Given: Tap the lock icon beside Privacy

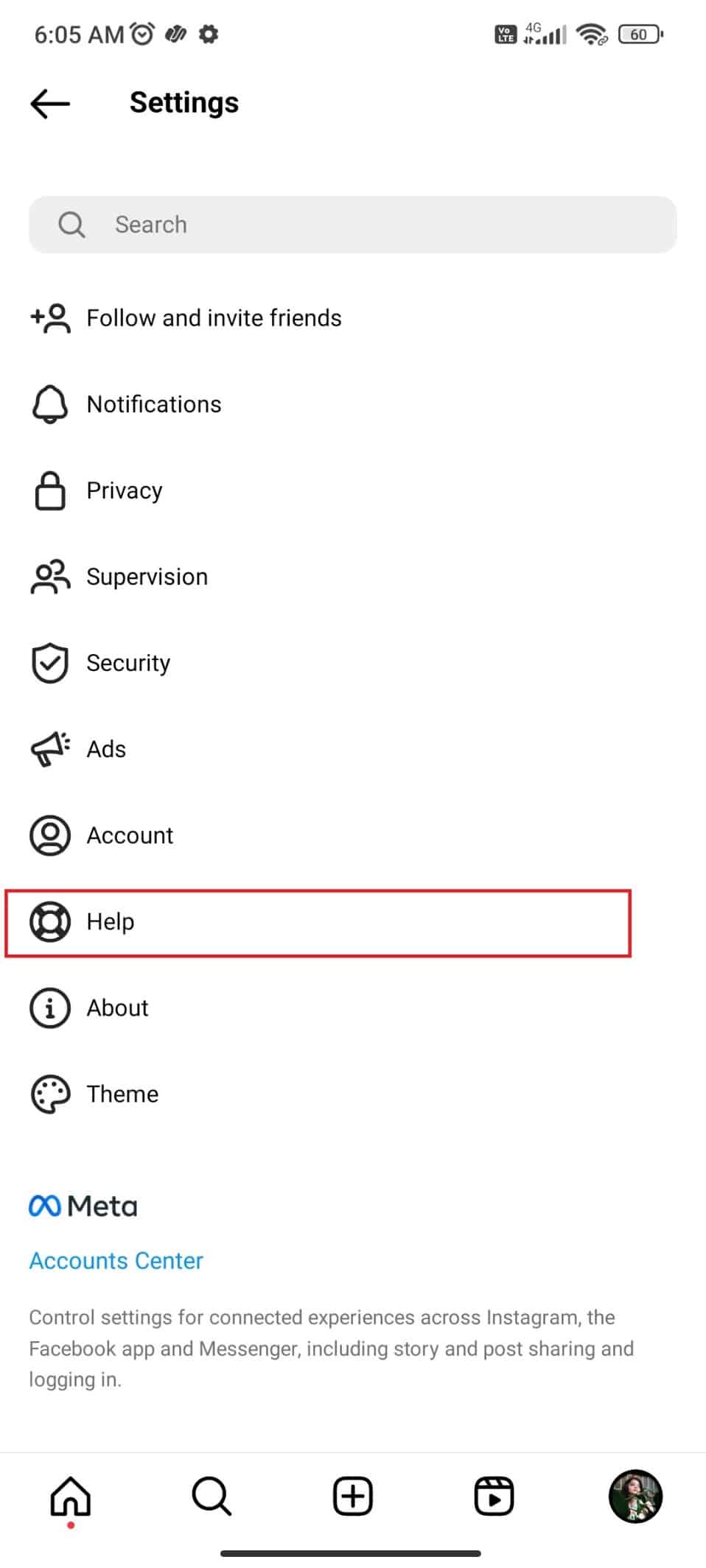Looking at the screenshot, I should 50,491.
